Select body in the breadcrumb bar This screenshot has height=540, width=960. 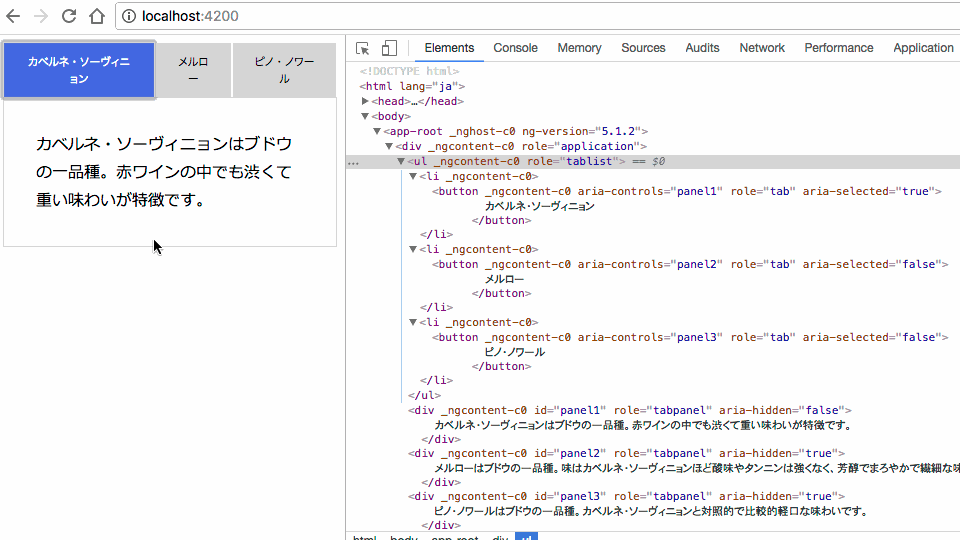point(404,537)
